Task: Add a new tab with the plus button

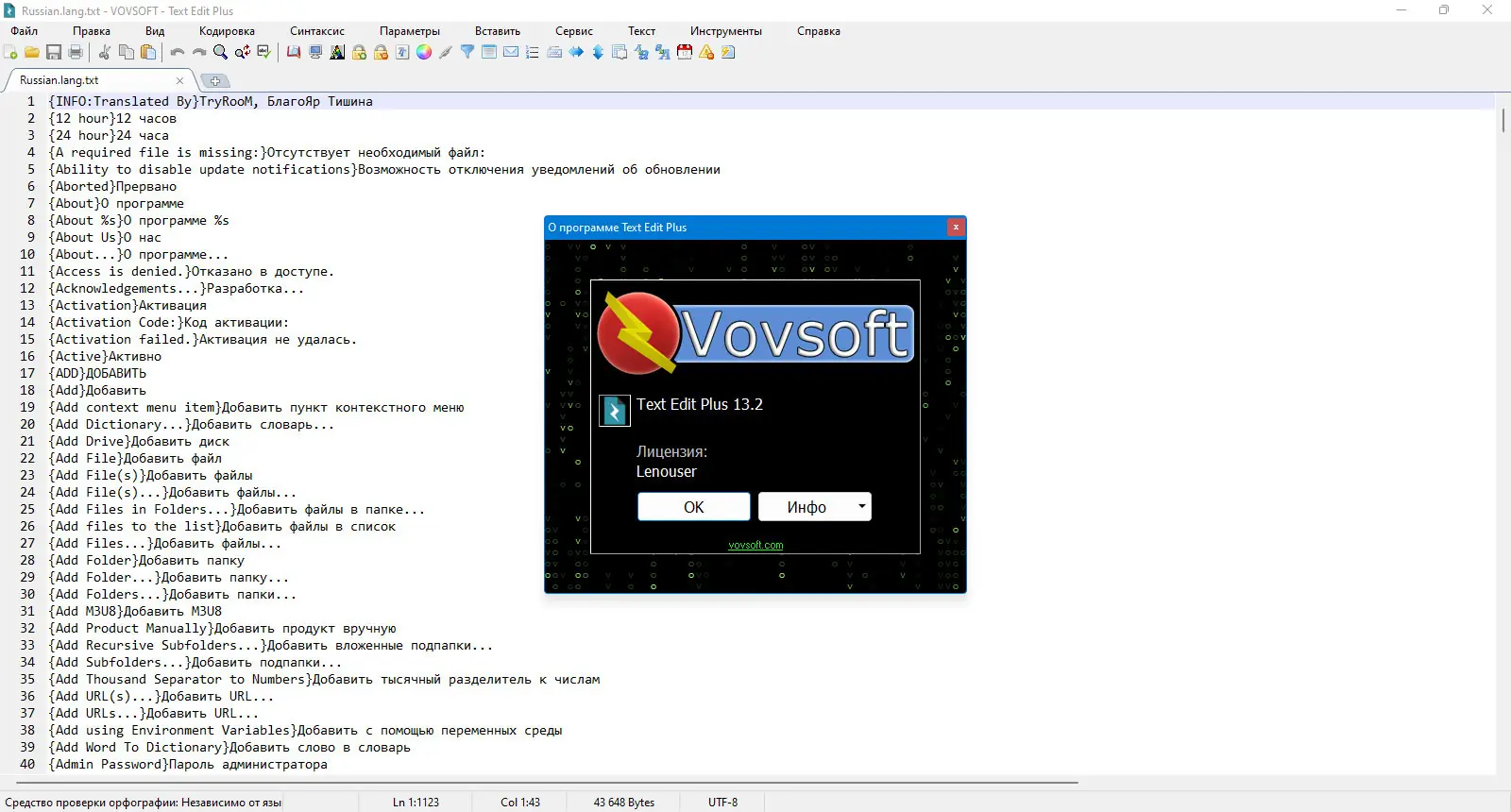Action: tap(215, 81)
